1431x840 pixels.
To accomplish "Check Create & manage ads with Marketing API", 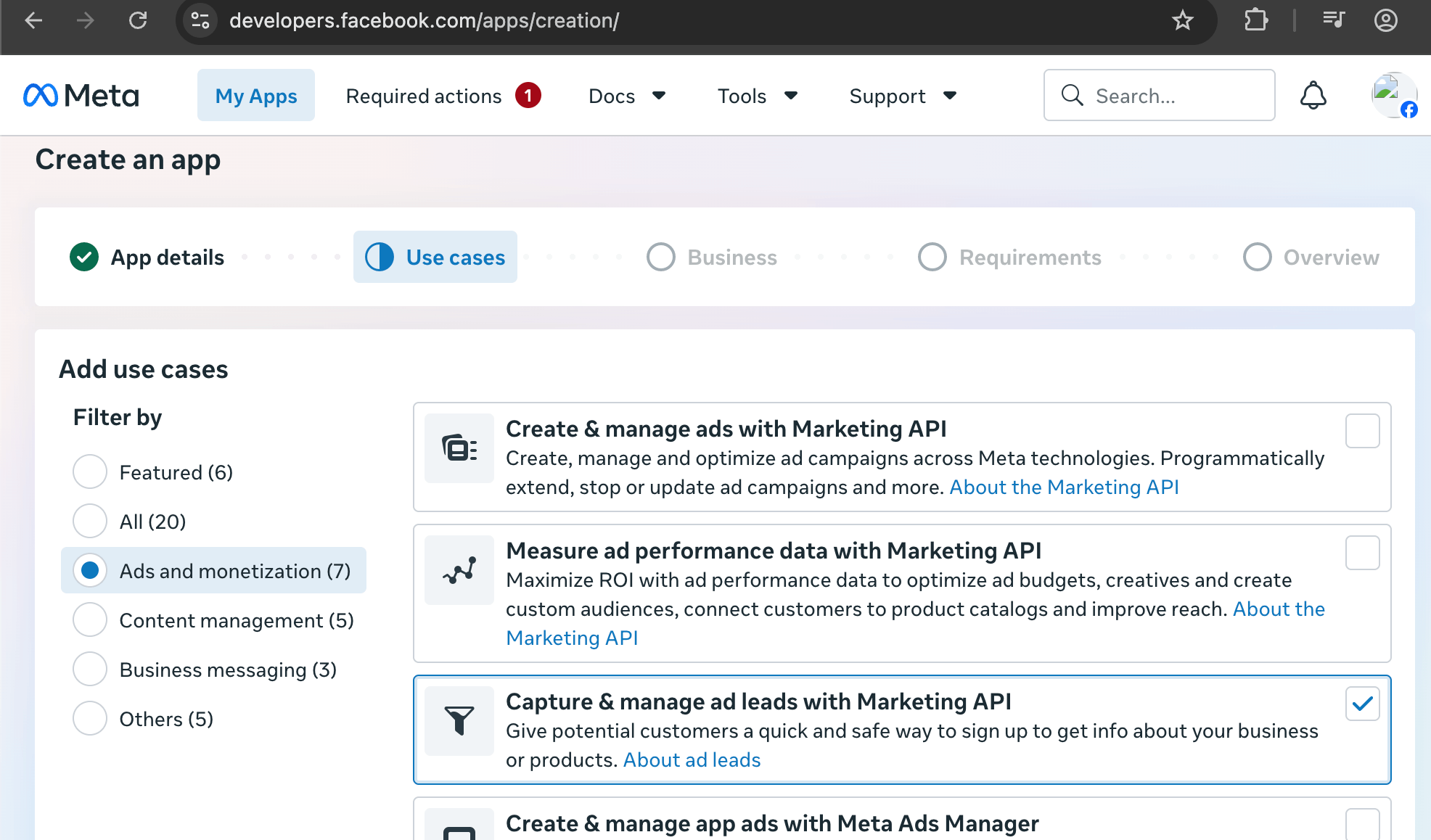I will click(x=1363, y=431).
